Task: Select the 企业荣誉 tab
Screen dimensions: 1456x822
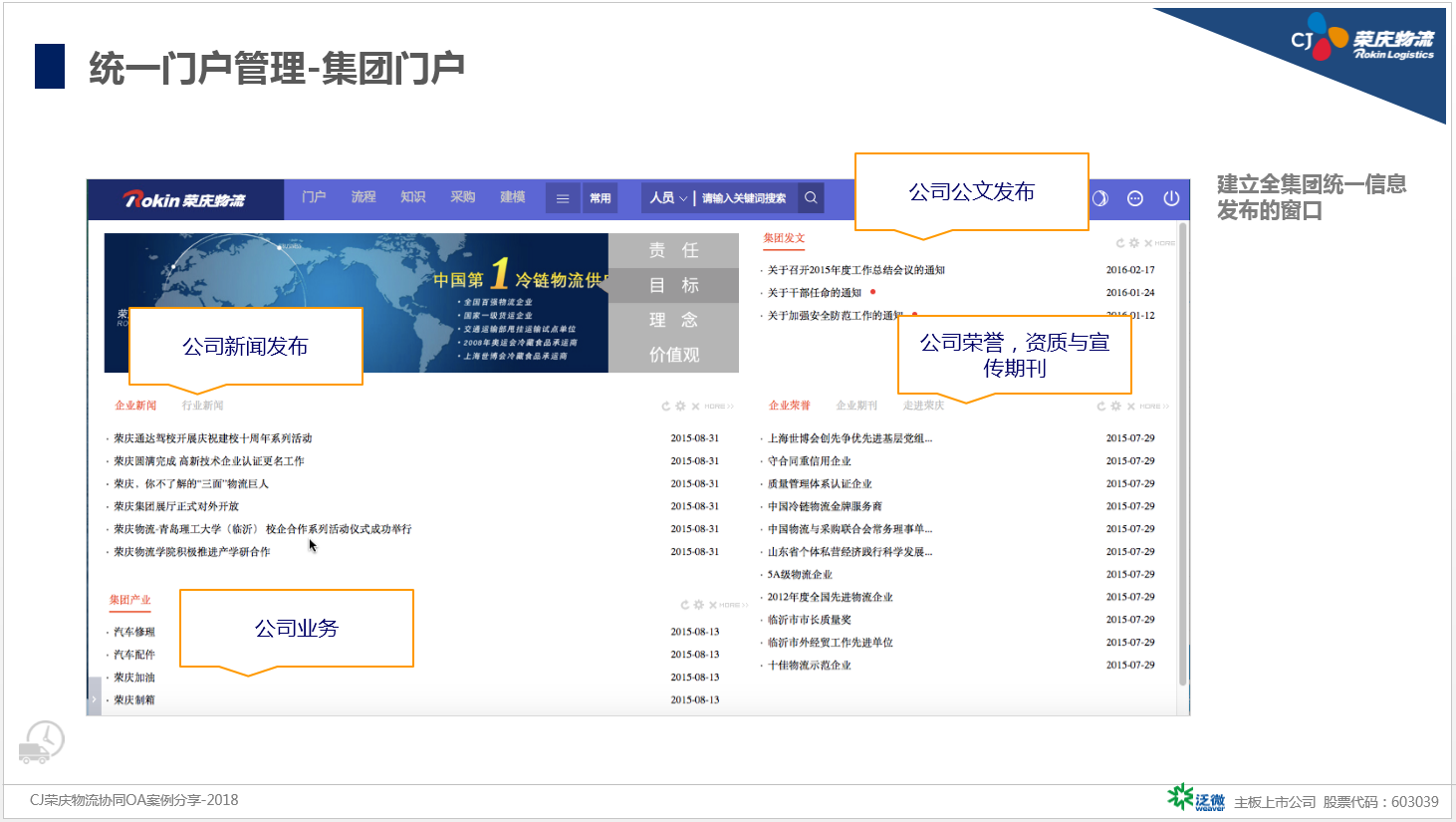Action: pyautogui.click(x=790, y=406)
